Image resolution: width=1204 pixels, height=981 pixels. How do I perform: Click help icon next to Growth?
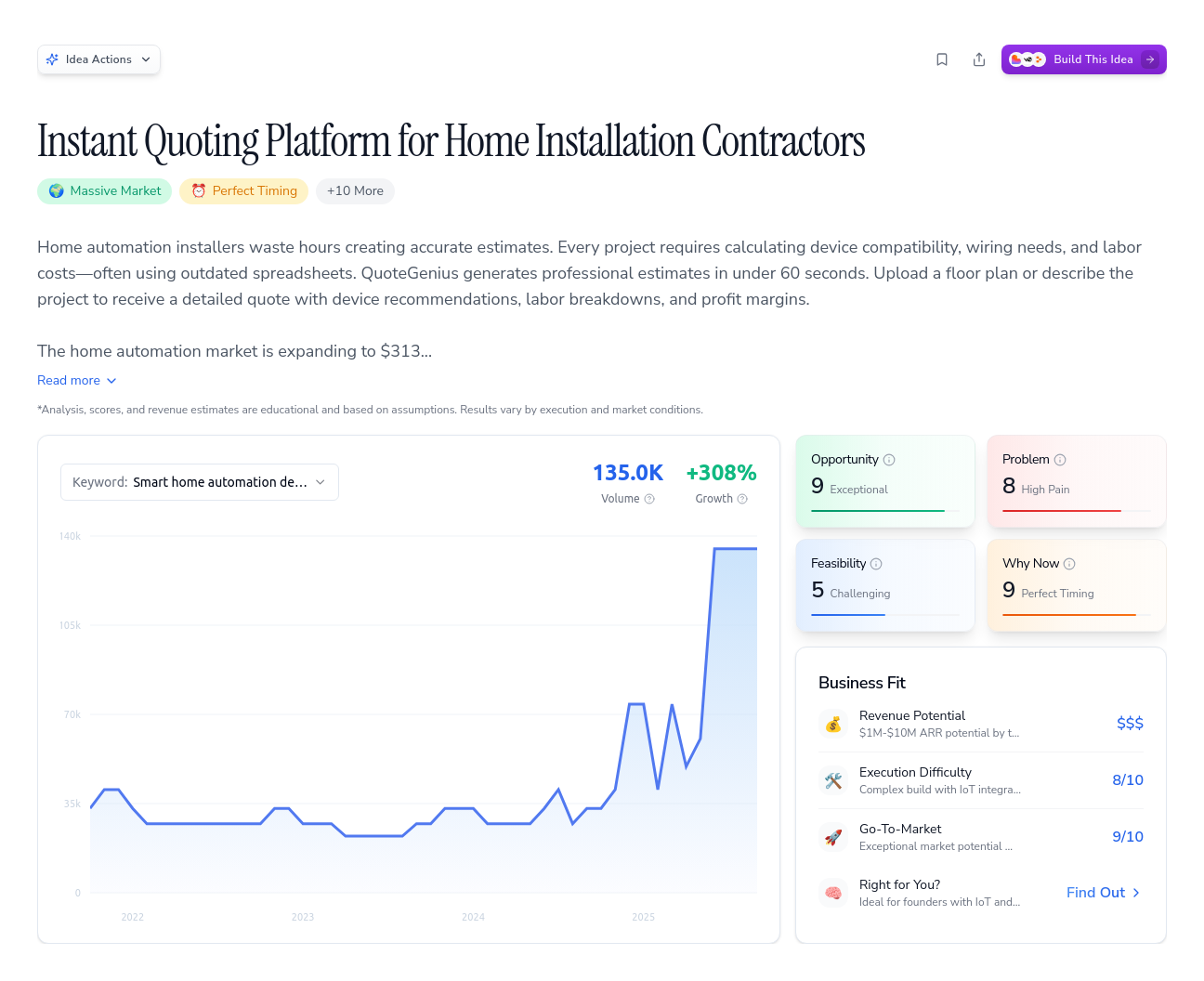coord(742,499)
